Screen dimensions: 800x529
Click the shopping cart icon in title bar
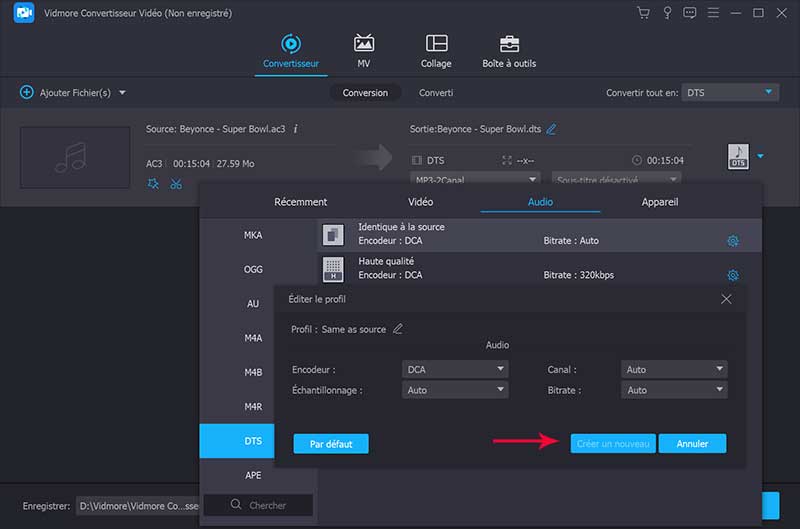(x=643, y=13)
